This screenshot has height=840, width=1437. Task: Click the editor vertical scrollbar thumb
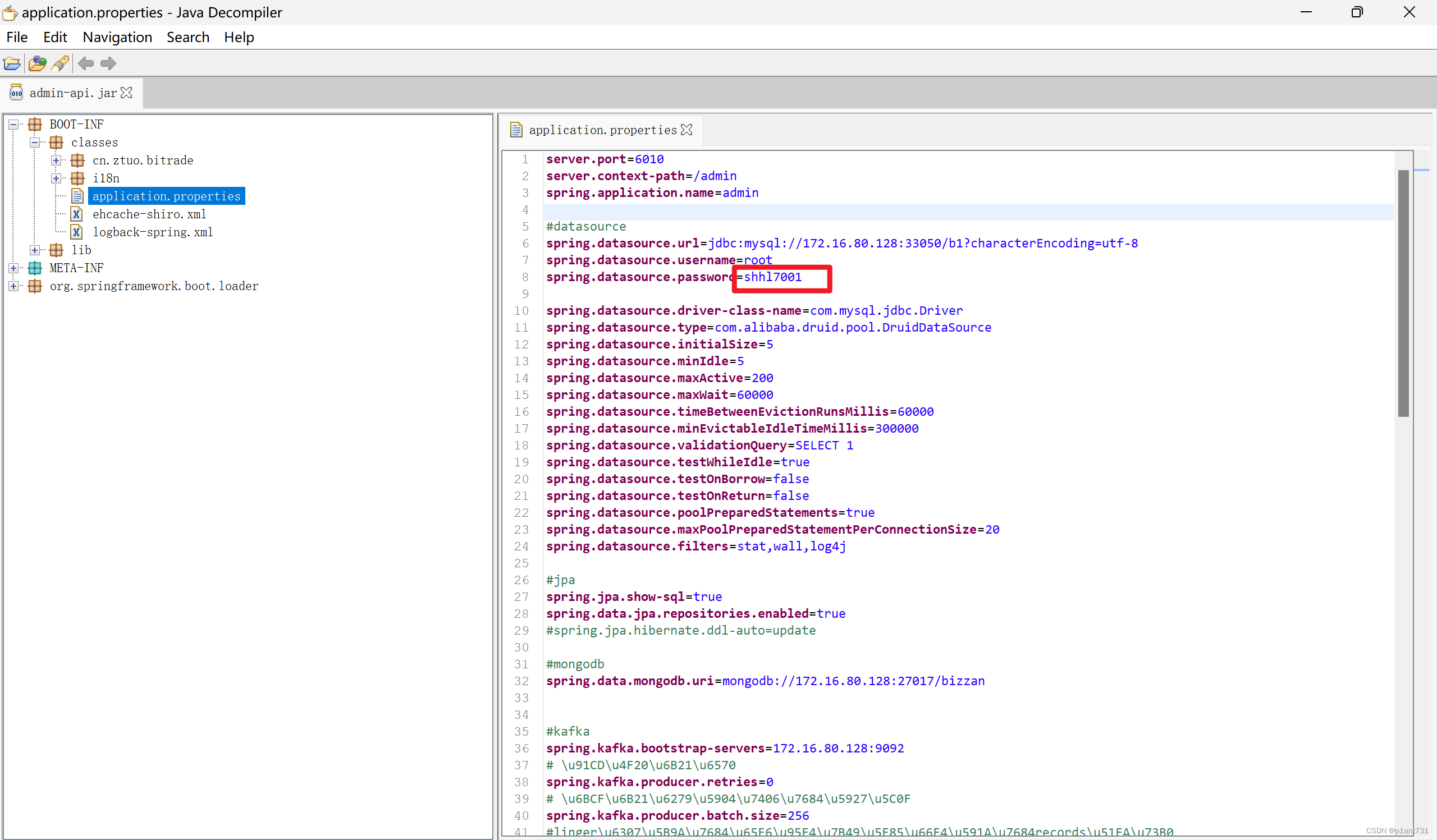pos(1403,293)
